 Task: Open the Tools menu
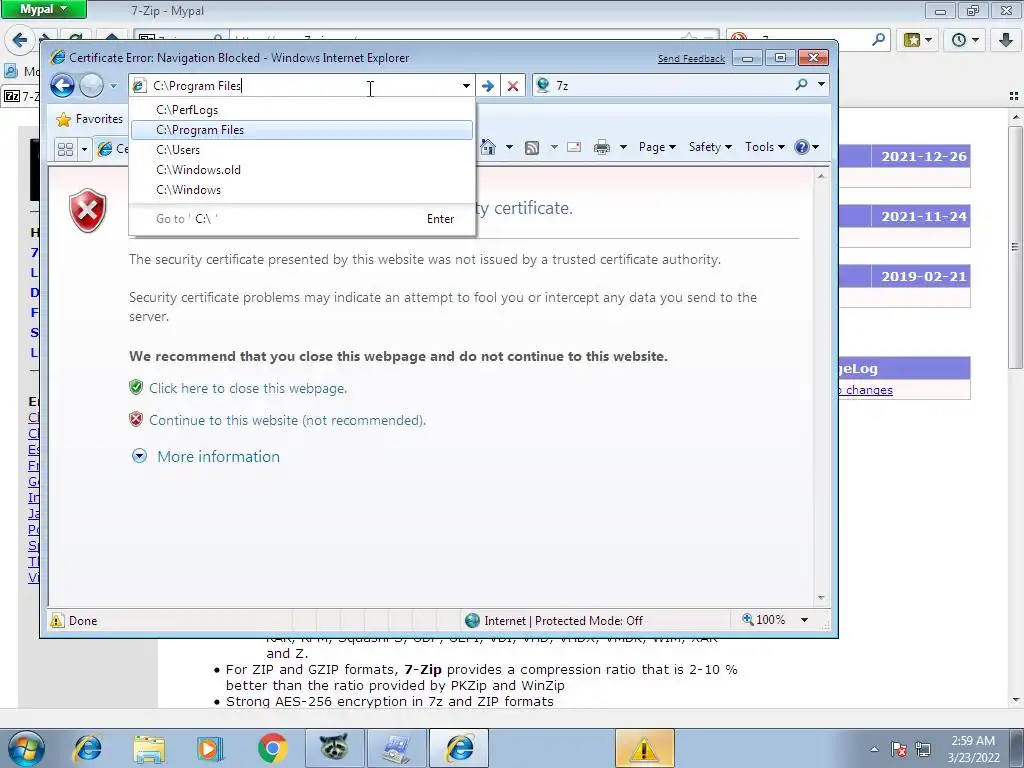(765, 147)
